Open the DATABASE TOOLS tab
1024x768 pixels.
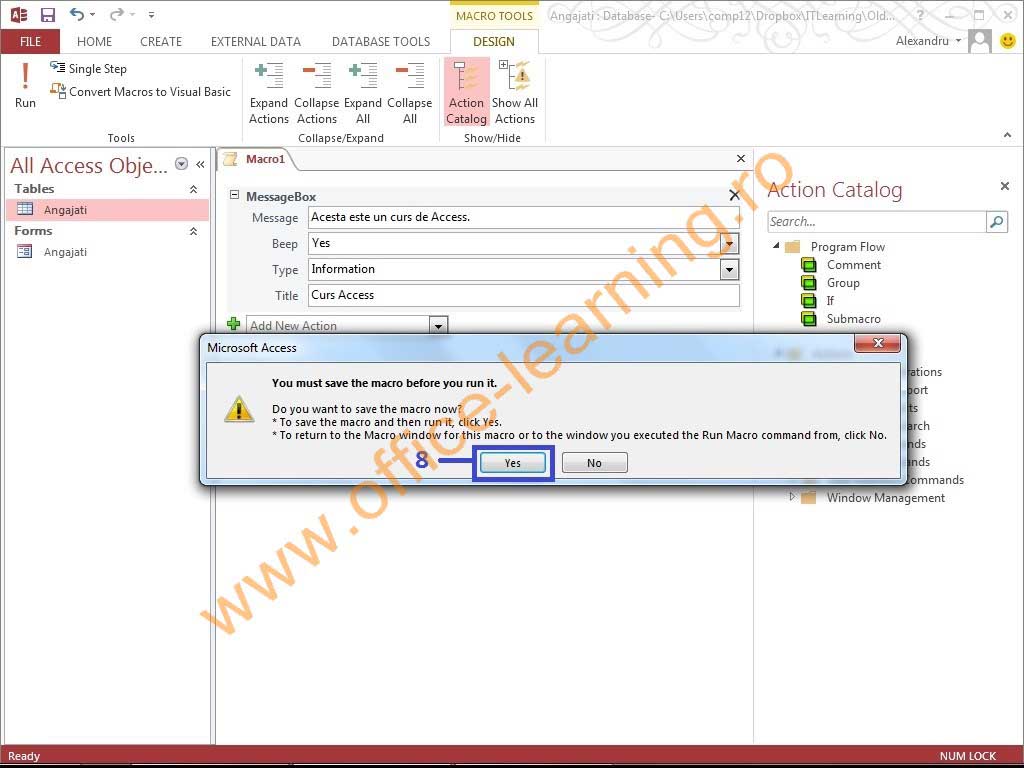381,42
